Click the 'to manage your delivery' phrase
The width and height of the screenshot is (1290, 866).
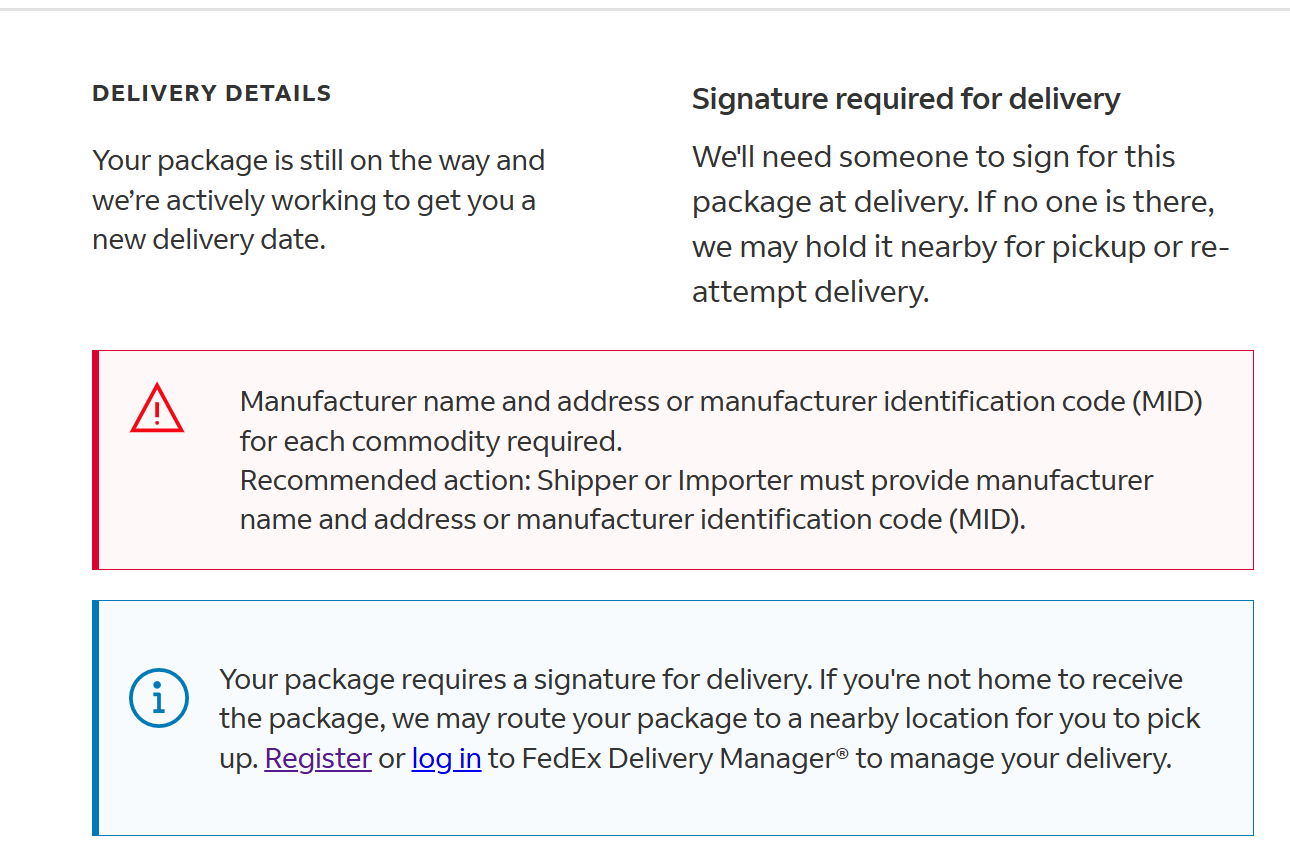[1013, 759]
